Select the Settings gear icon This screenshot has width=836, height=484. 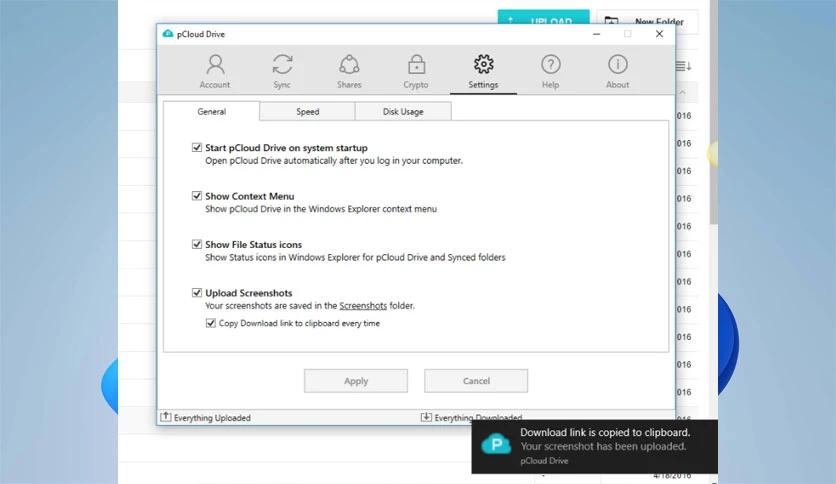tap(484, 64)
